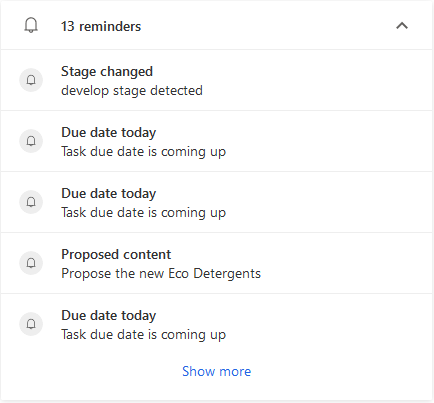Click Show more to load more reminders

(x=217, y=371)
